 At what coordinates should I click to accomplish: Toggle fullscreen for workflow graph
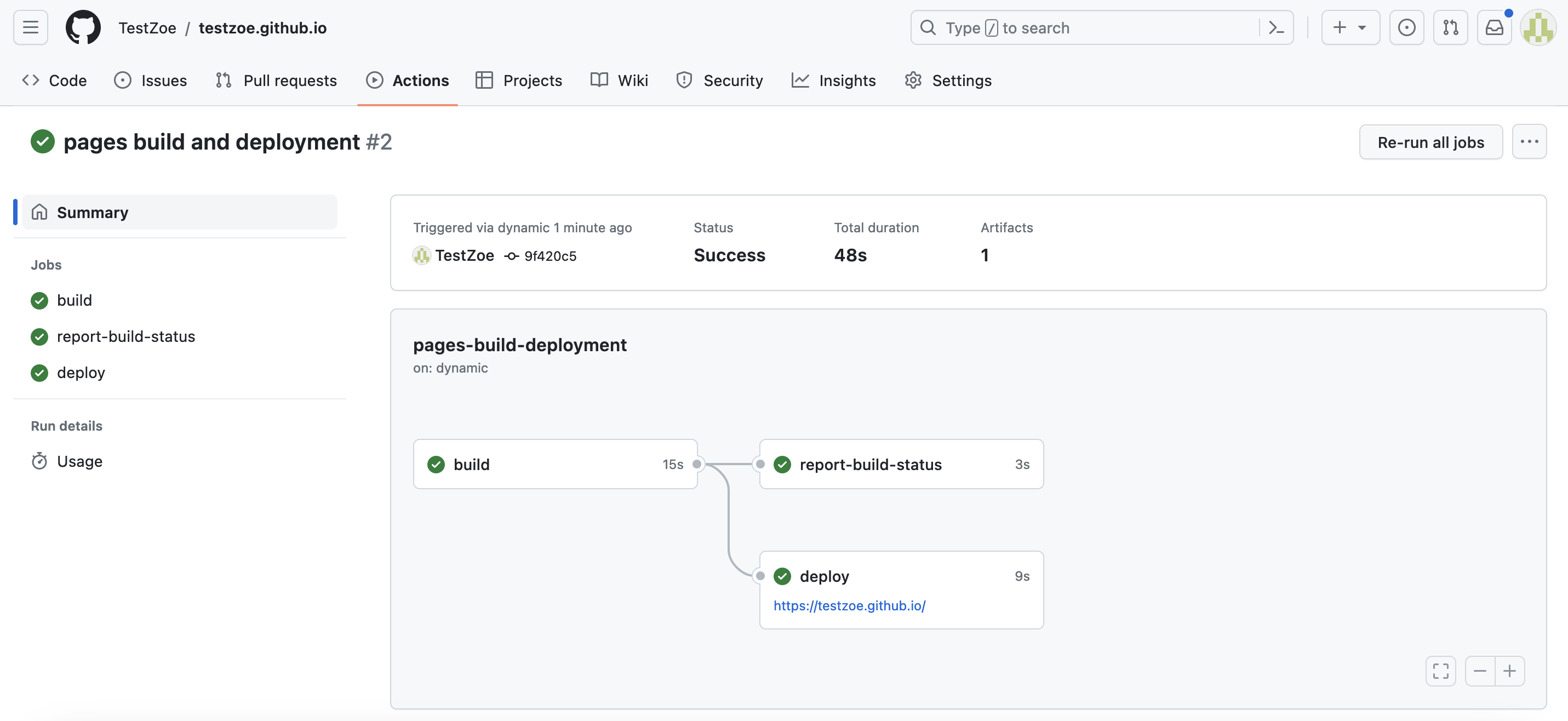(1440, 671)
